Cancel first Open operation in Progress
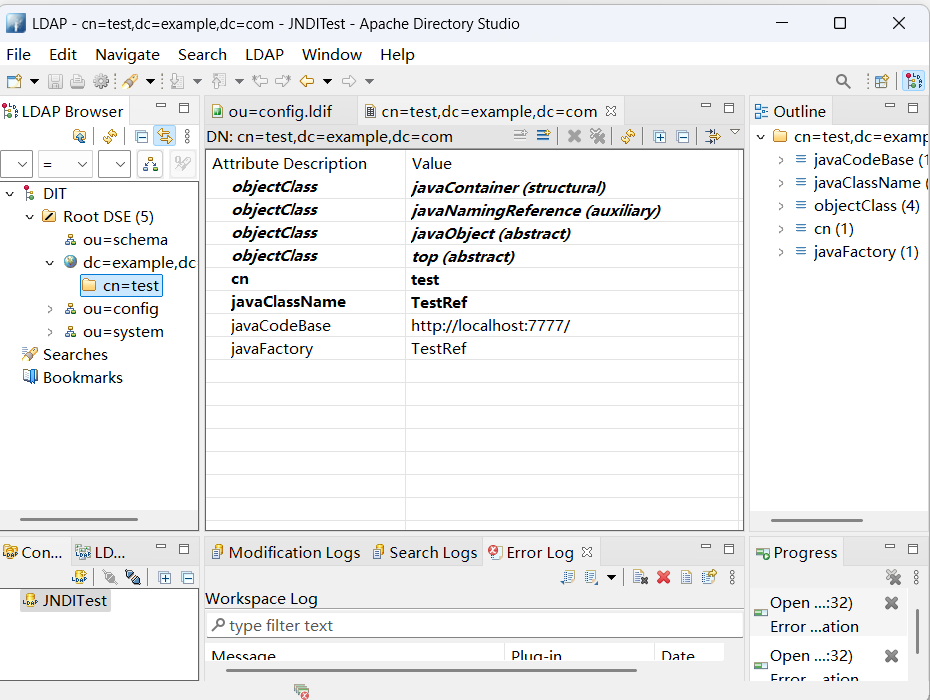Viewport: 930px width, 700px height. 891,603
